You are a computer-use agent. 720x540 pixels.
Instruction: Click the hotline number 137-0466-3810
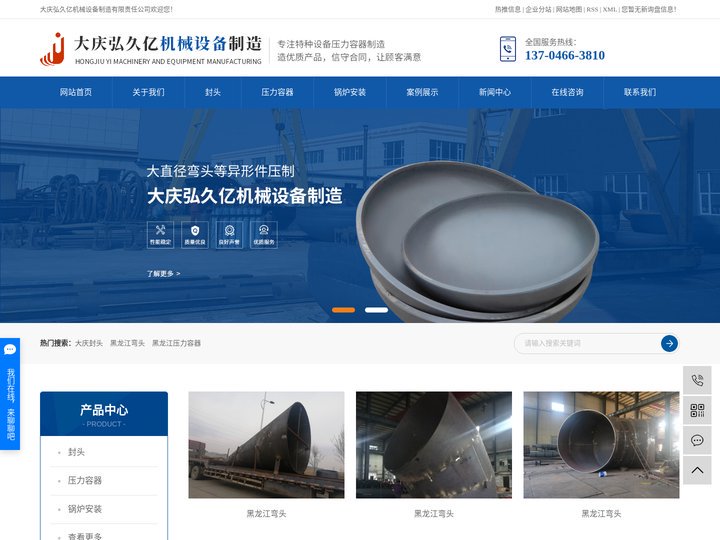565,56
